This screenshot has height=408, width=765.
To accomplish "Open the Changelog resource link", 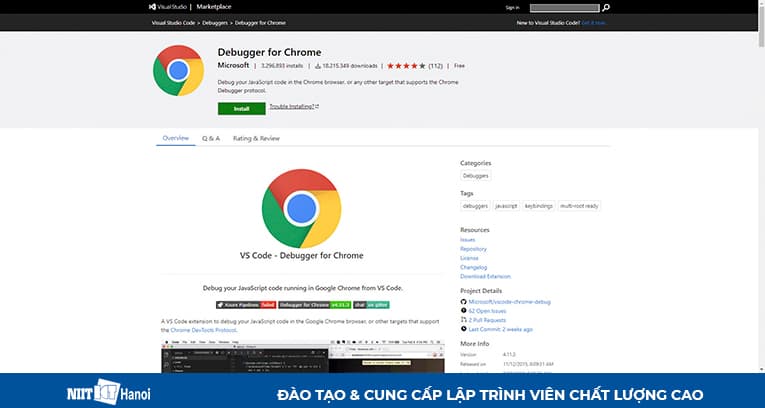I will click(474, 267).
